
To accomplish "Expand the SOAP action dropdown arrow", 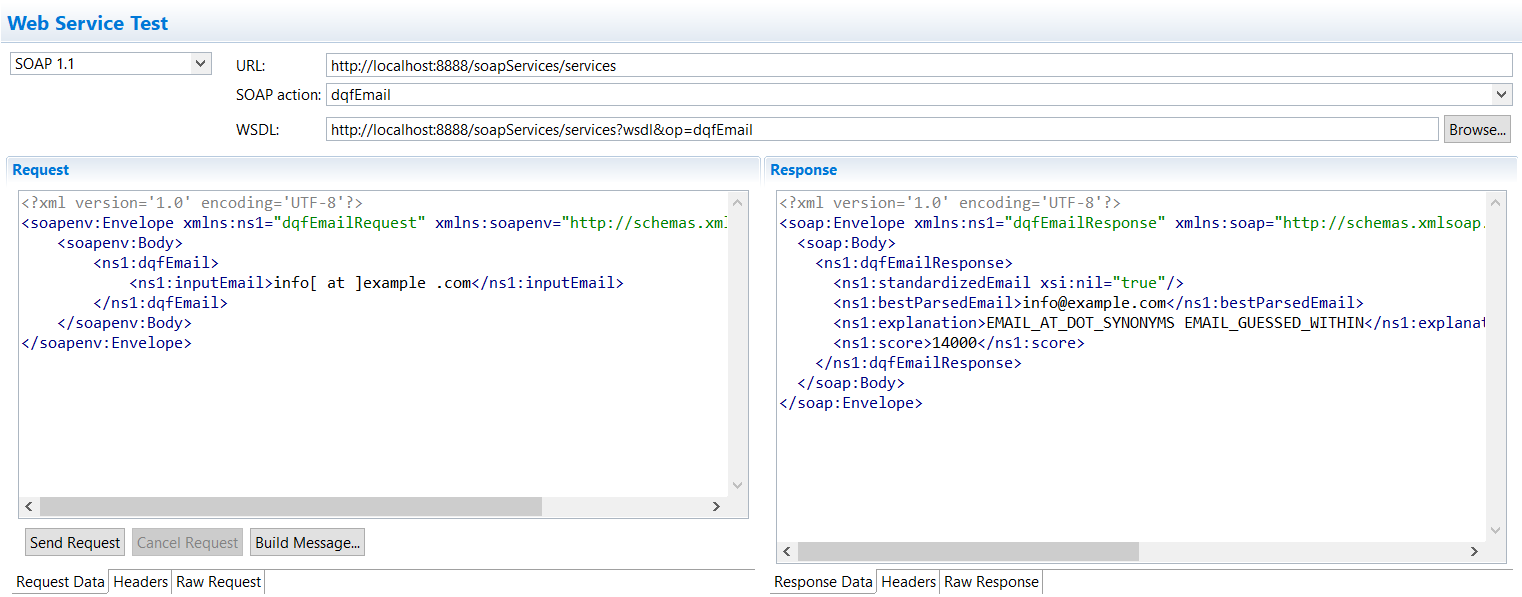I will point(1501,95).
